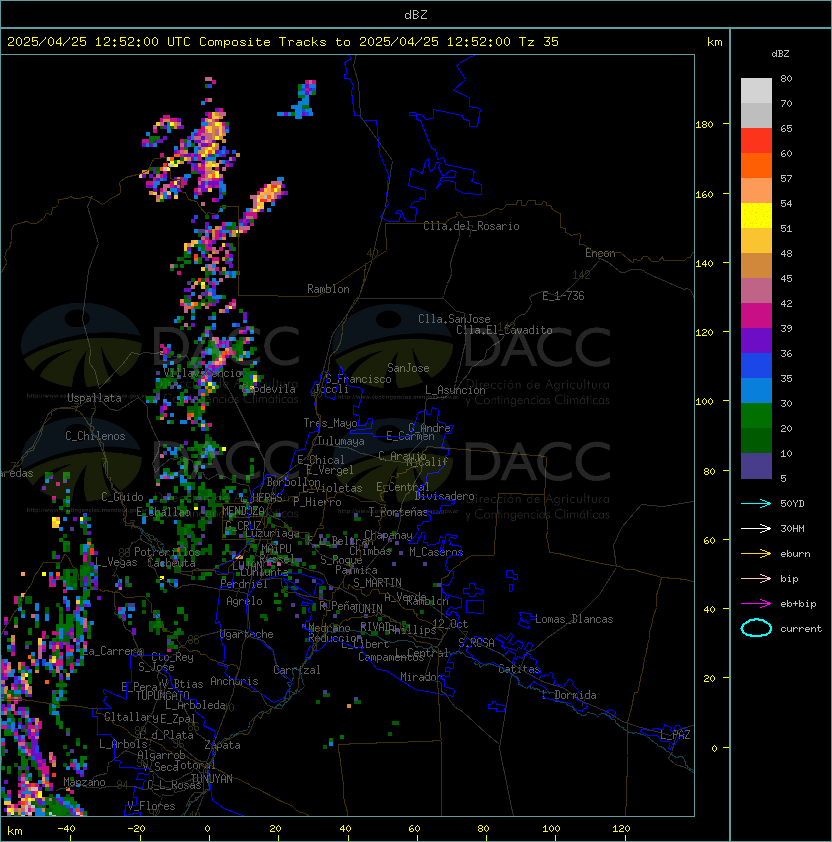
Task: Click the L_Dormida place label
Action: [x=570, y=695]
